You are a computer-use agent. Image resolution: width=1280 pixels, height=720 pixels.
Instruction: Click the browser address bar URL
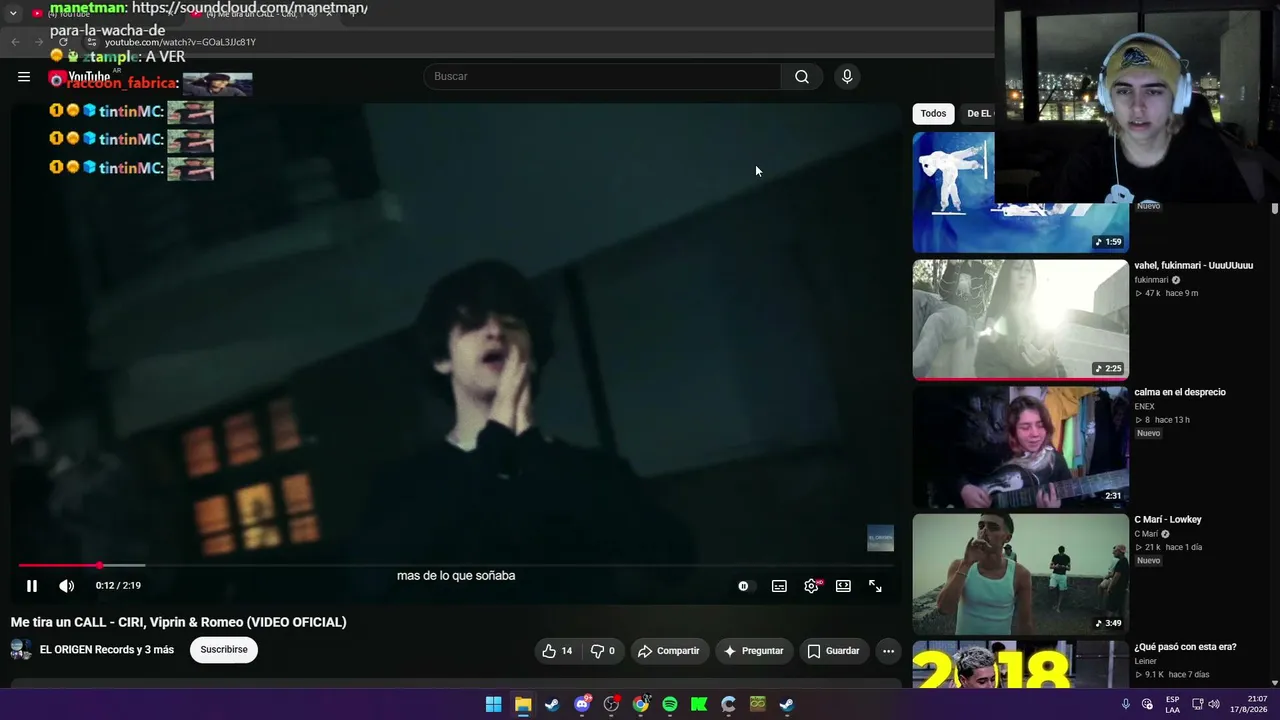pos(180,42)
